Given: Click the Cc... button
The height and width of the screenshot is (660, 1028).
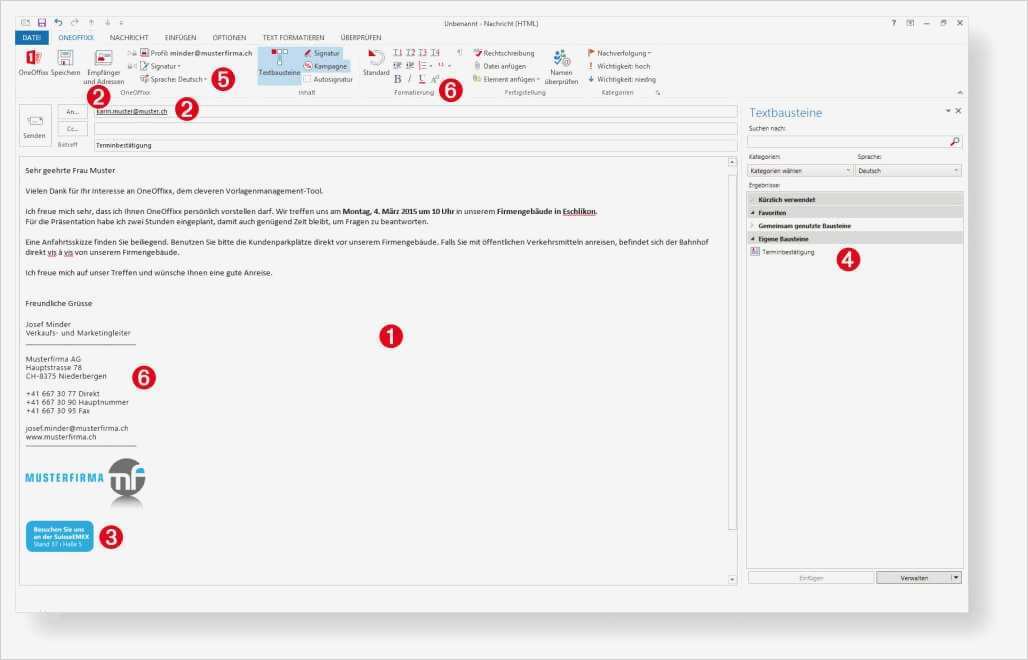Looking at the screenshot, I should point(73,129).
